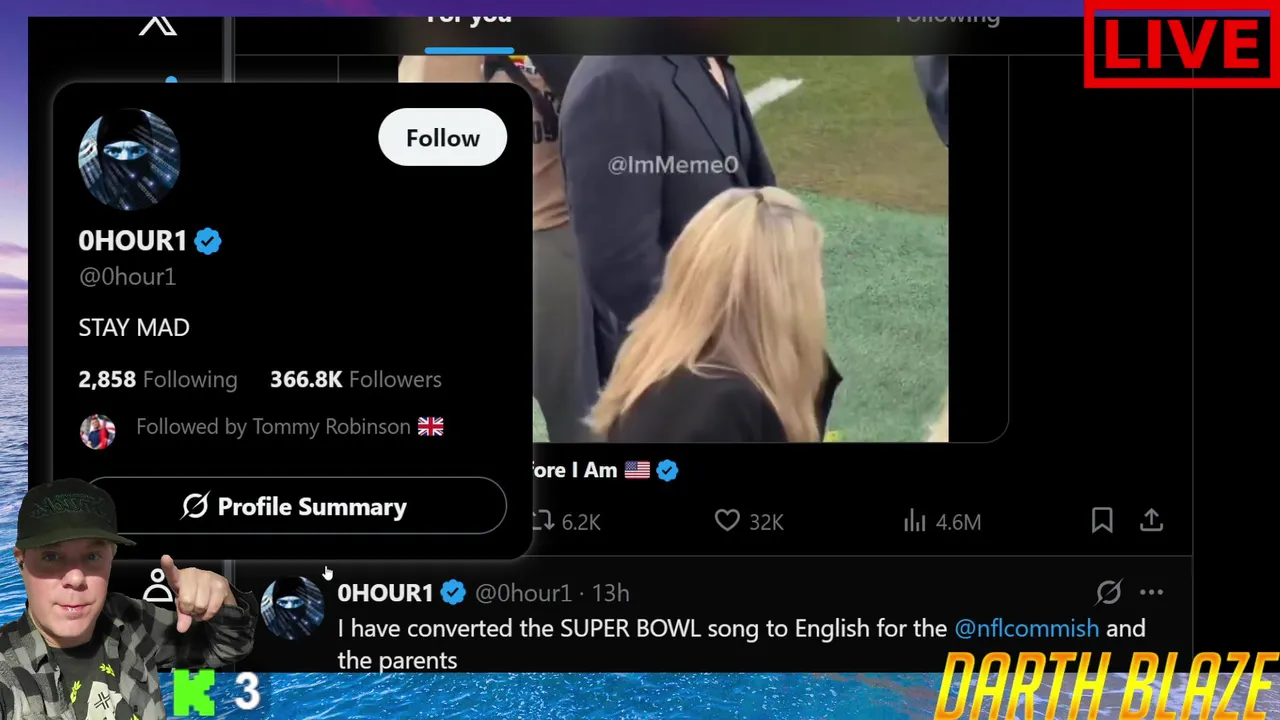Screen dimensions: 1280x720
Task: Open the @0hour1 handle in hover card
Action: tap(127, 277)
